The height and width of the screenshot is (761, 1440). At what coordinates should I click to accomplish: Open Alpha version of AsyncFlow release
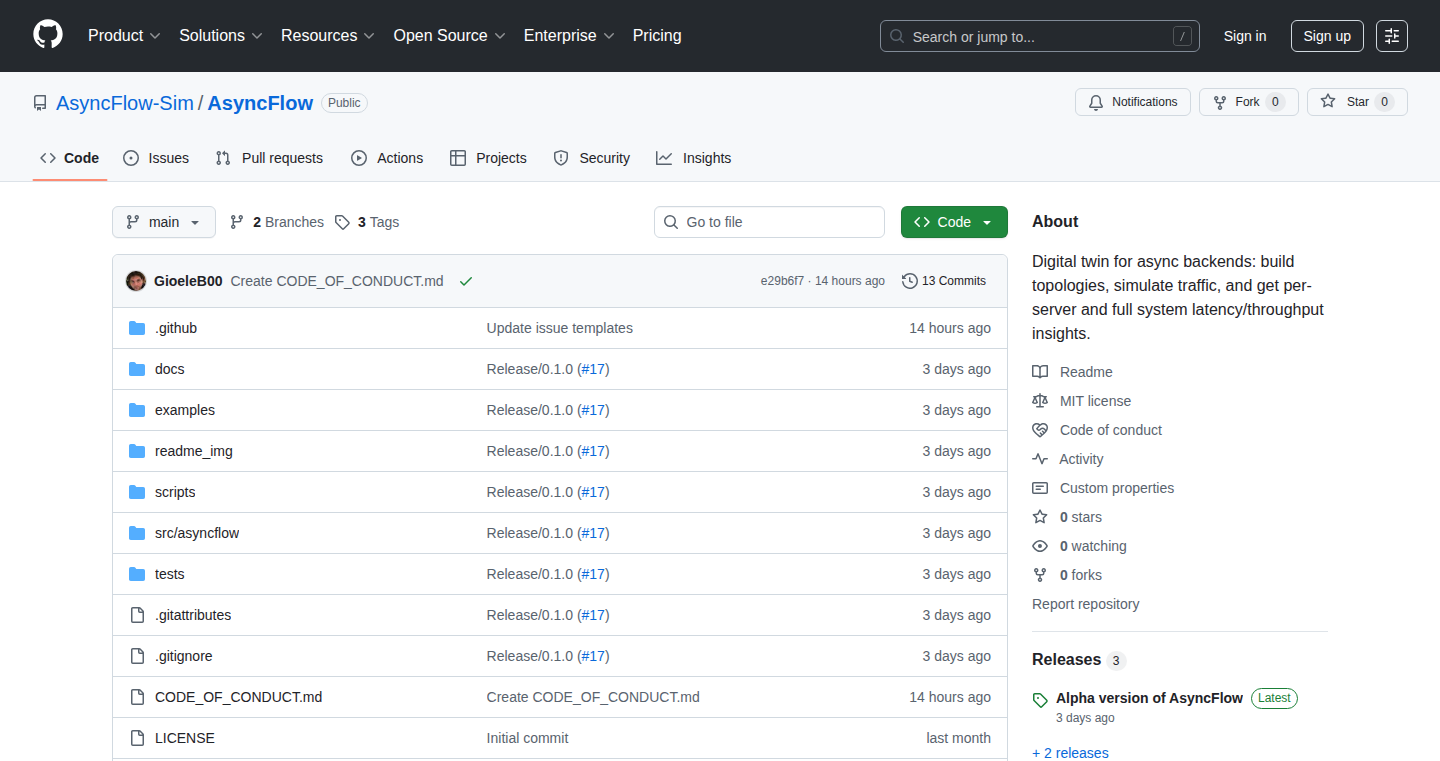(1149, 698)
